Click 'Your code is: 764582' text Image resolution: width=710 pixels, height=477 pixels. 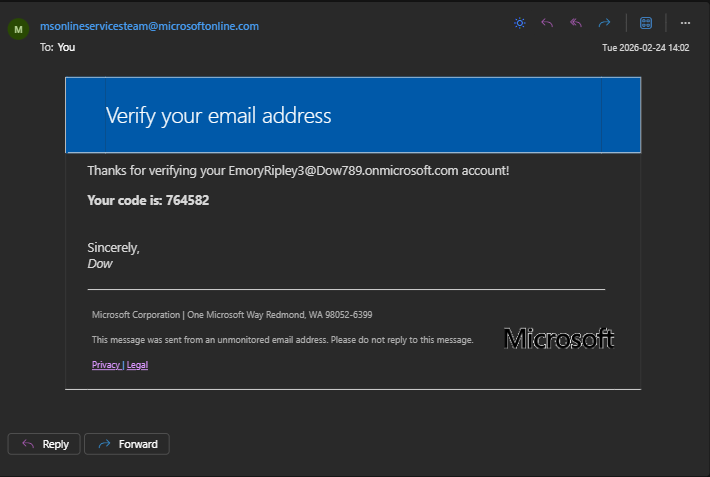coord(148,200)
